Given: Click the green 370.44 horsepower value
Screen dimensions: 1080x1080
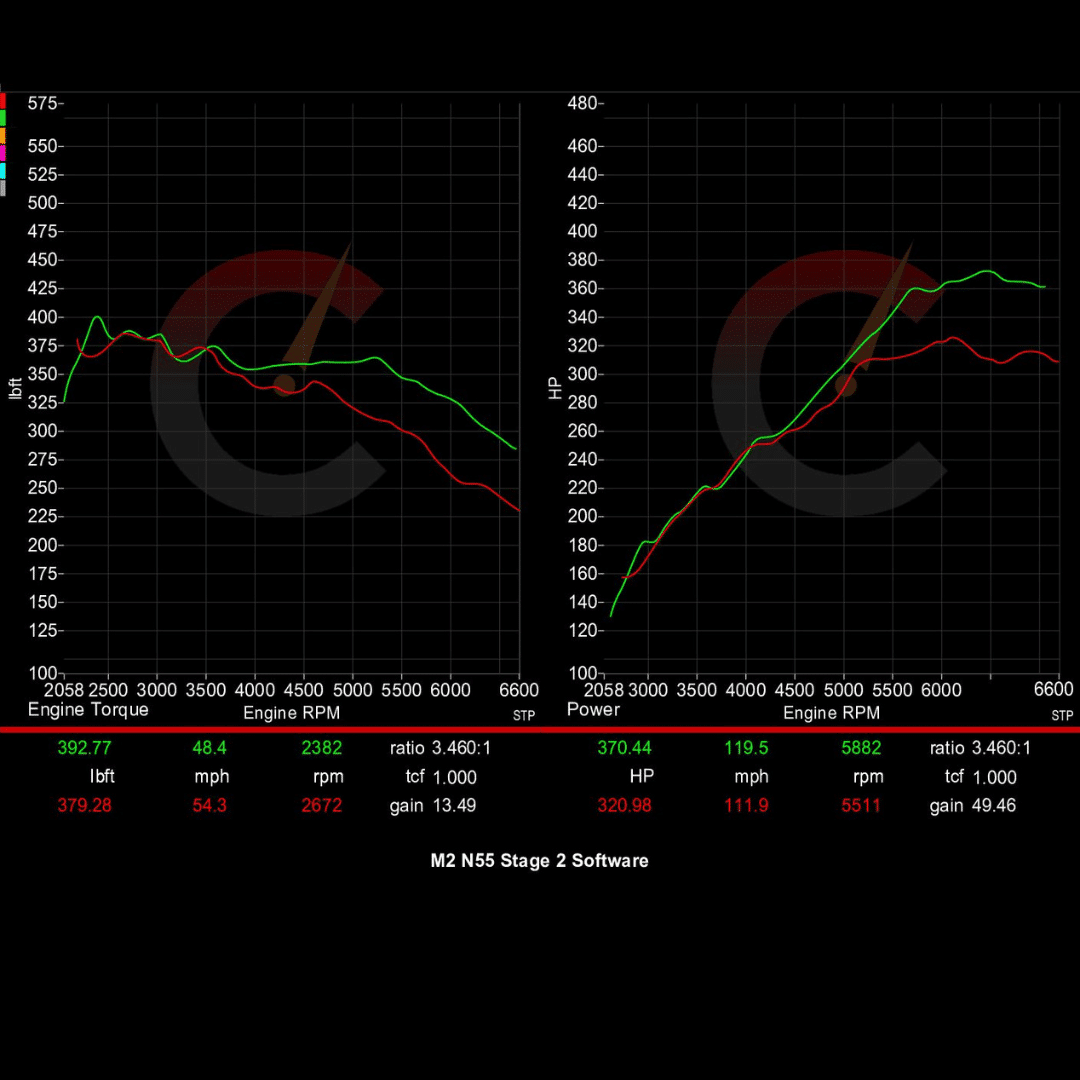Looking at the screenshot, I should (624, 747).
